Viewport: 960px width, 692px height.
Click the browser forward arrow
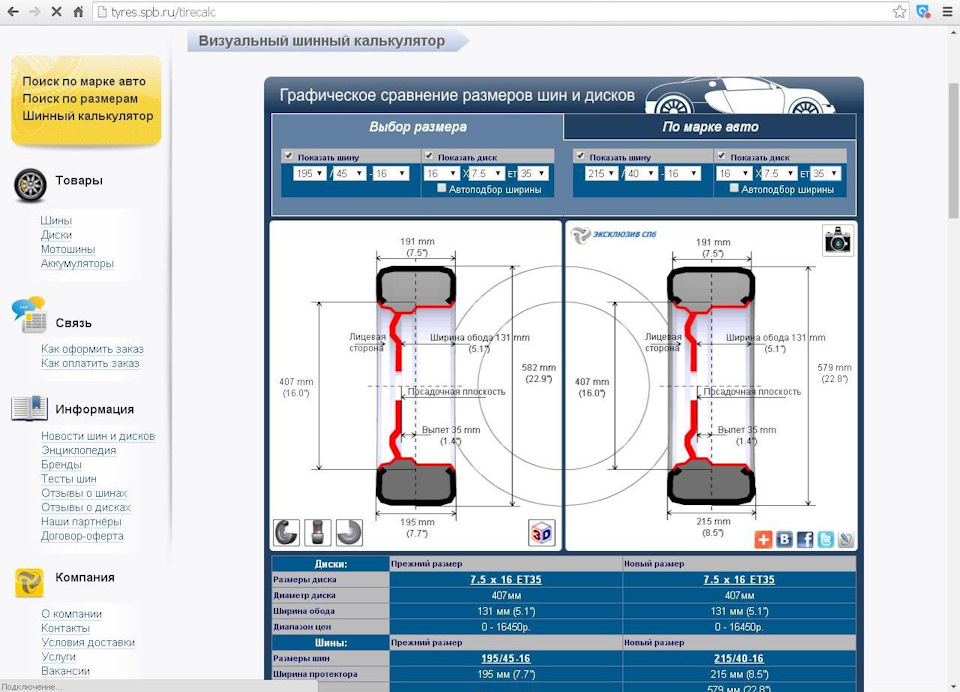tap(34, 12)
